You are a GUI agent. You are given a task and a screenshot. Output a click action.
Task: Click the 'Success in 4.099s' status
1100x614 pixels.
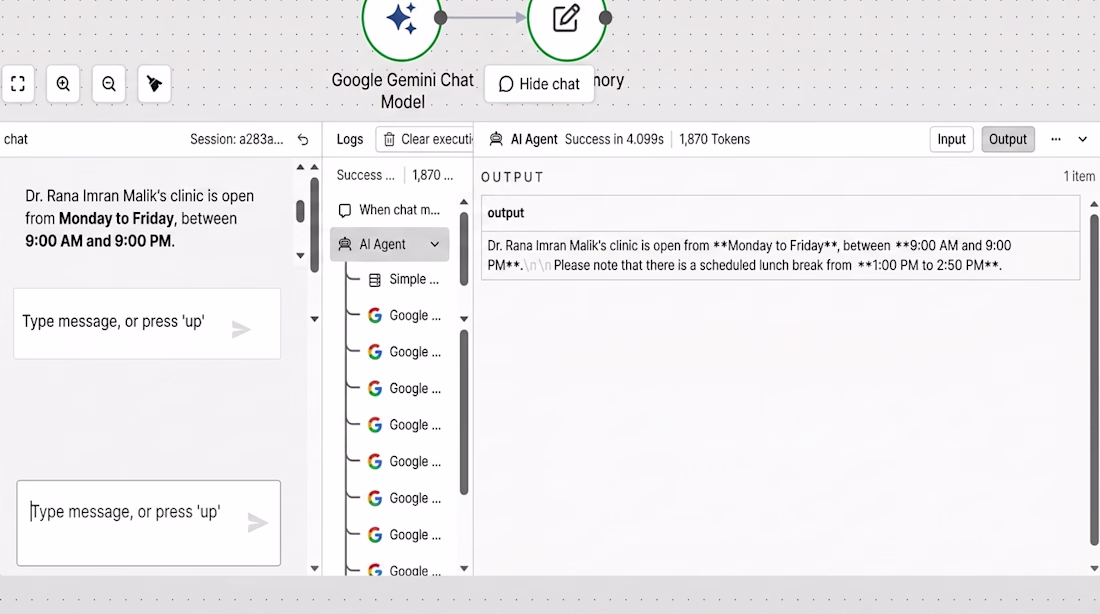click(614, 140)
